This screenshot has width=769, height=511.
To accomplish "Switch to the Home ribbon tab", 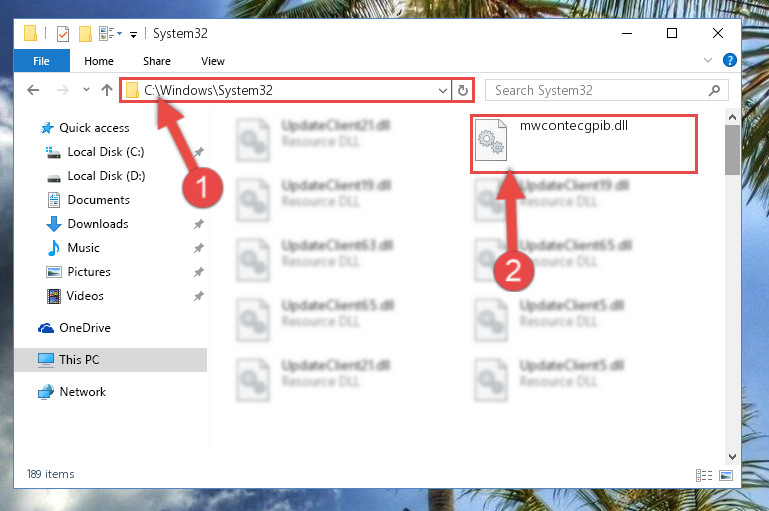I will [x=99, y=61].
